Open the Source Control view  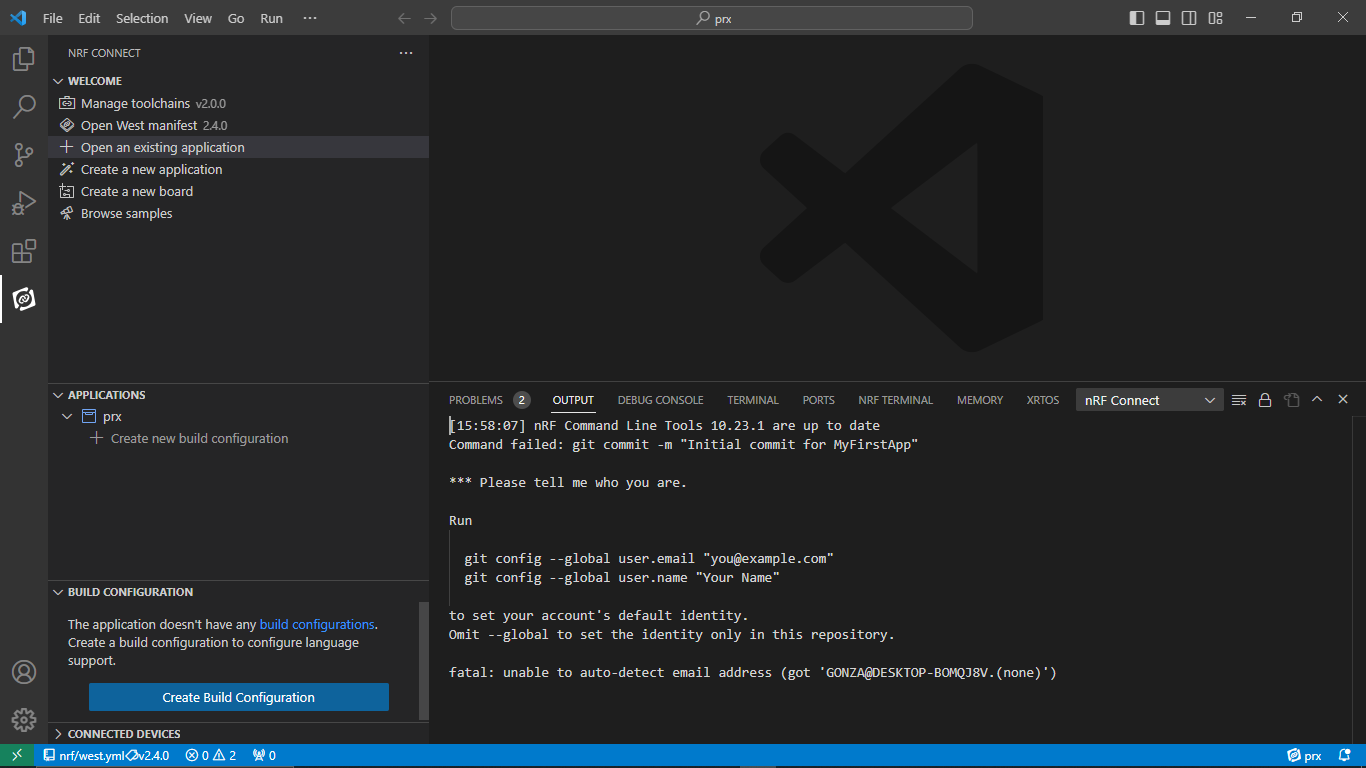pos(24,155)
